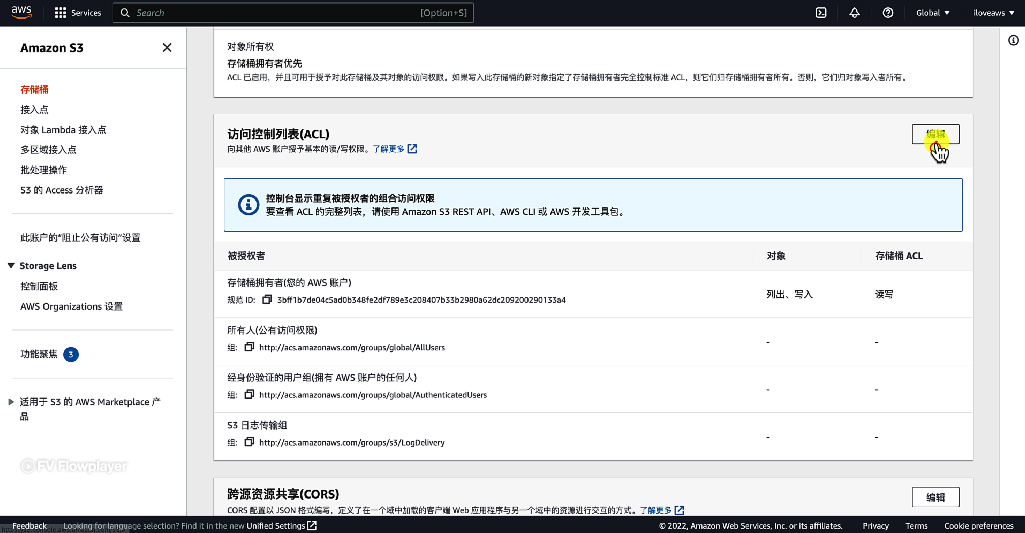Open AWS Organizations 设置 link

pyautogui.click(x=71, y=307)
